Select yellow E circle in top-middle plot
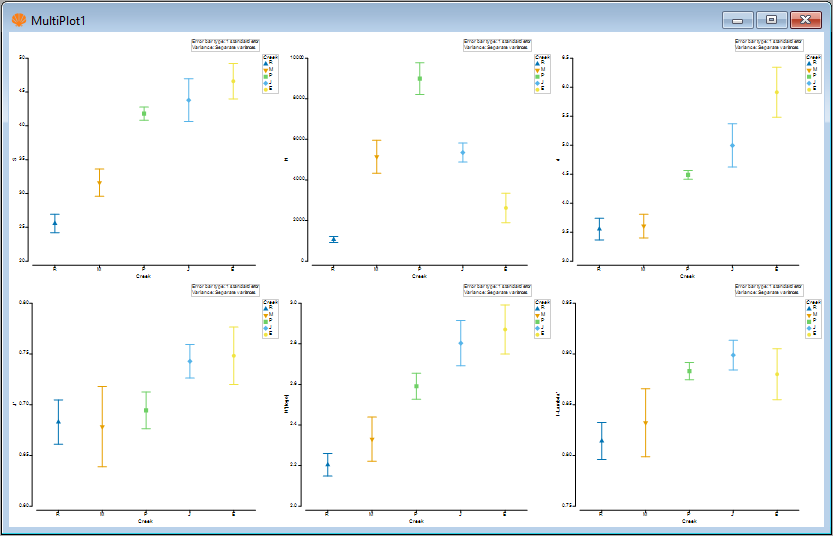 506,208
